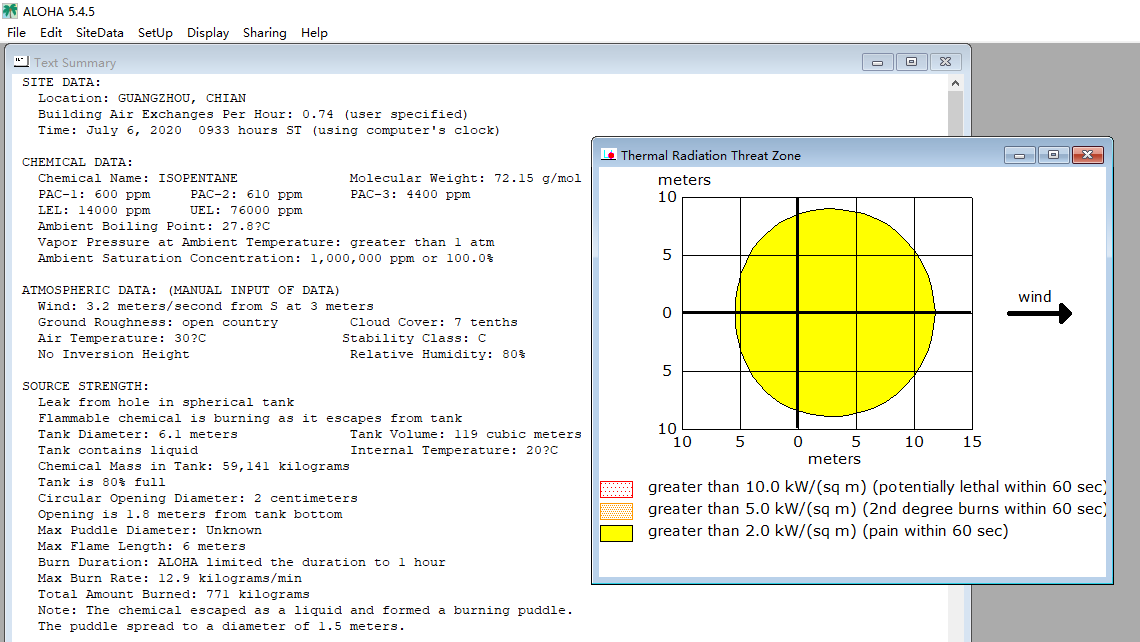Viewport: 1140px width, 642px height.
Task: Click 'Location: GUANGZHOU, CHIAN' line
Action: pos(142,98)
